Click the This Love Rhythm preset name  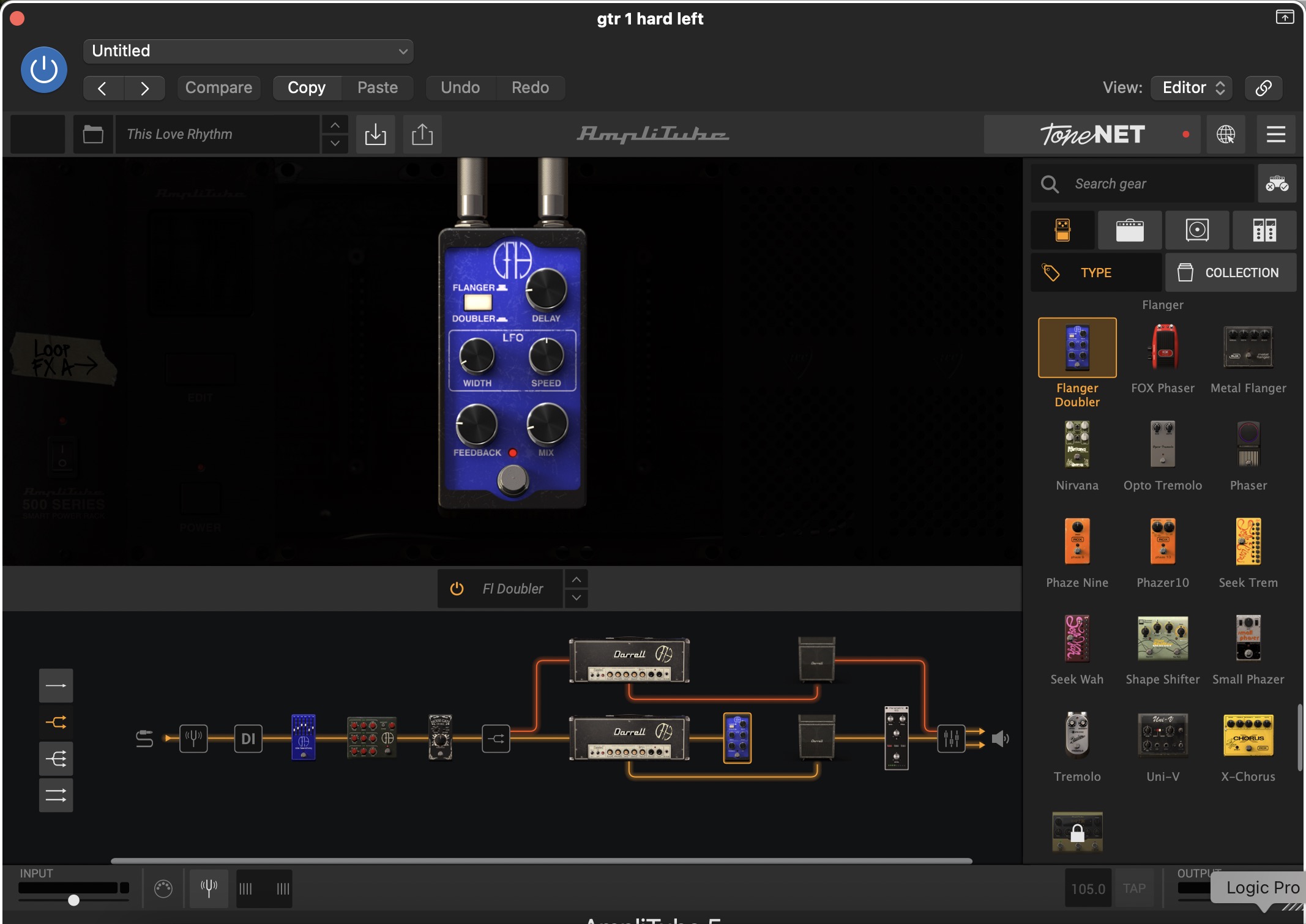coord(218,134)
